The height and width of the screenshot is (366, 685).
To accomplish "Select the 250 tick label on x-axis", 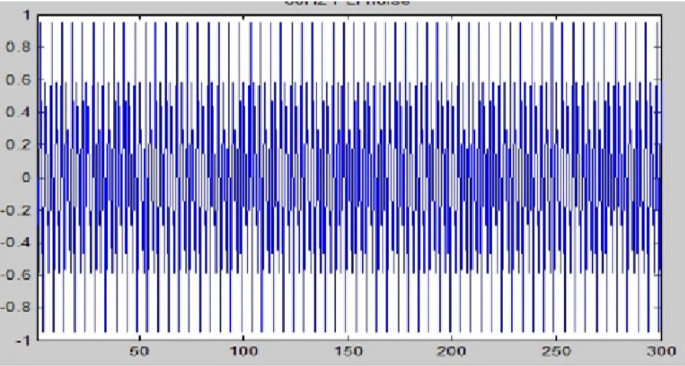I will [x=556, y=351].
